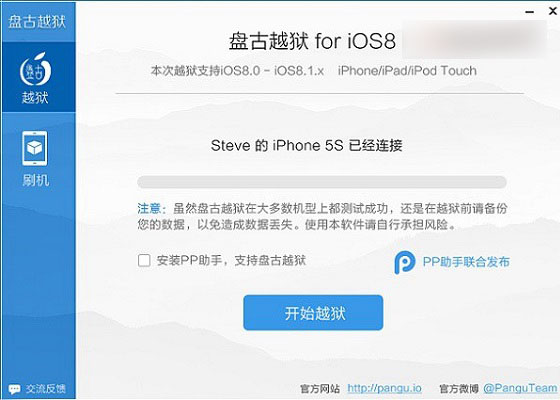Viewport: 560px width, 400px height.
Task: Click the 盘古越狱 for iOS8 heading
Action: (x=312, y=41)
